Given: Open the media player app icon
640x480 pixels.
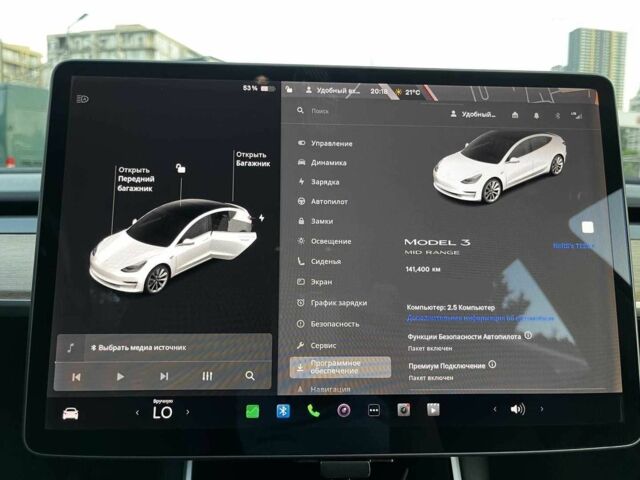Looking at the screenshot, I should coord(433,409).
